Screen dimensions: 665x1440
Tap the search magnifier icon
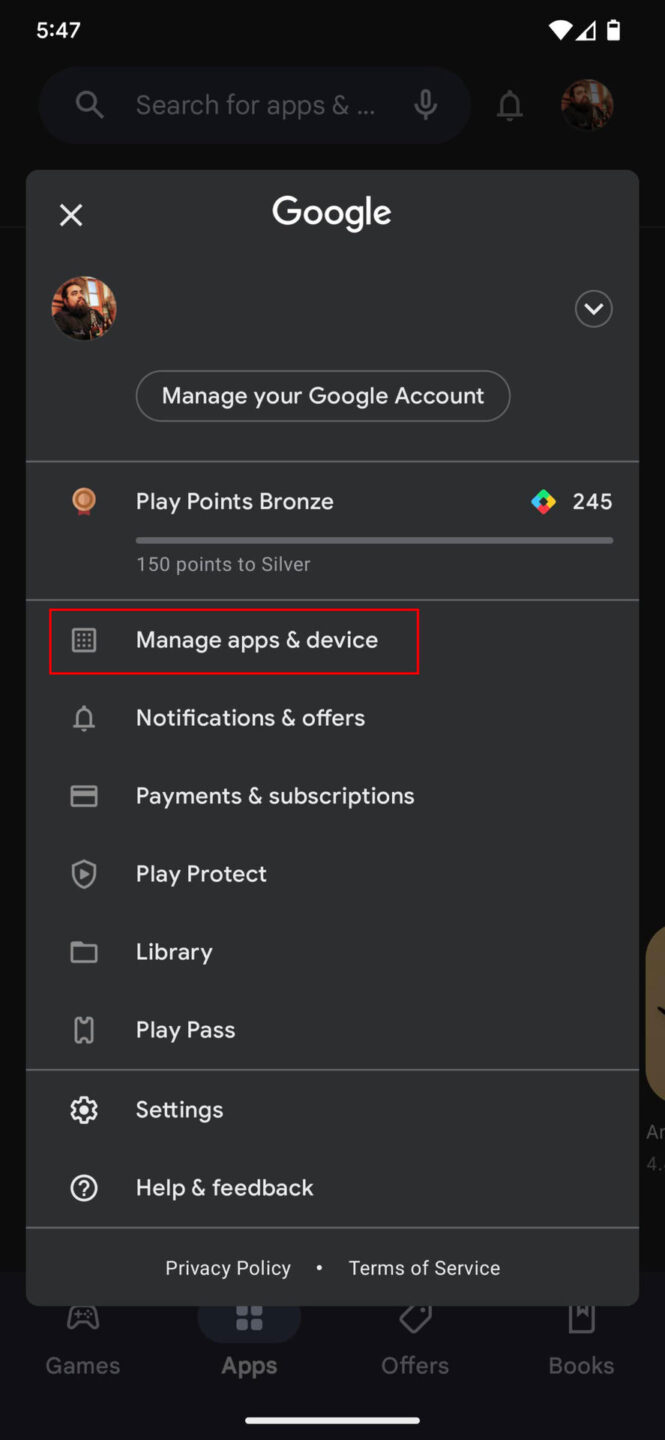click(89, 104)
